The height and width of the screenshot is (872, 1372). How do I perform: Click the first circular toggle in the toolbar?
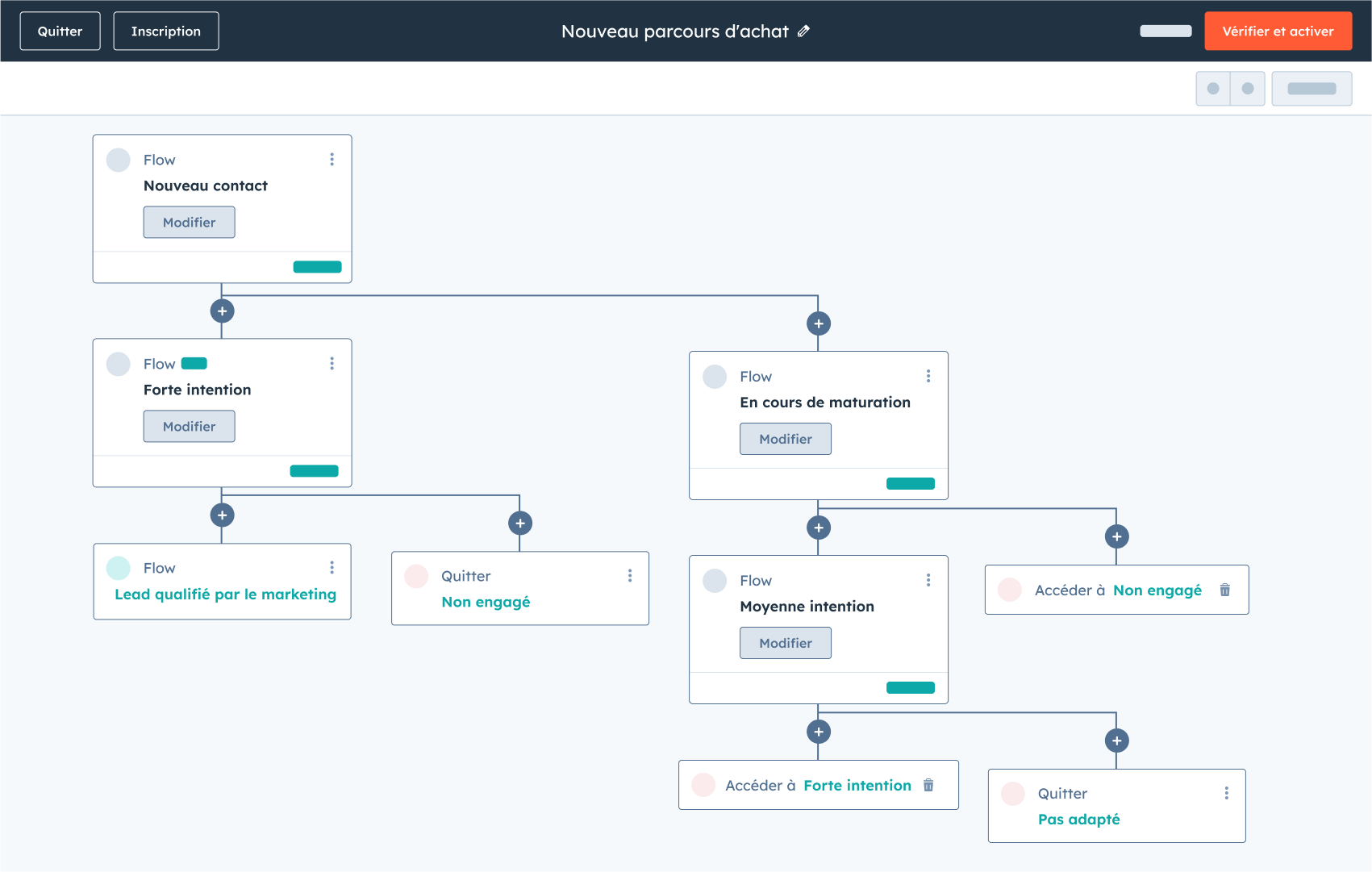(x=1213, y=89)
